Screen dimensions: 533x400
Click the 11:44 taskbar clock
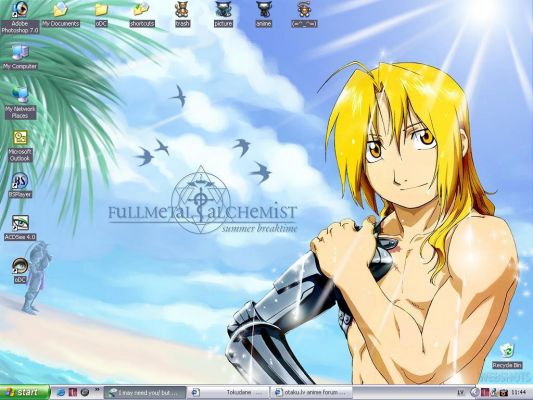(x=519, y=393)
